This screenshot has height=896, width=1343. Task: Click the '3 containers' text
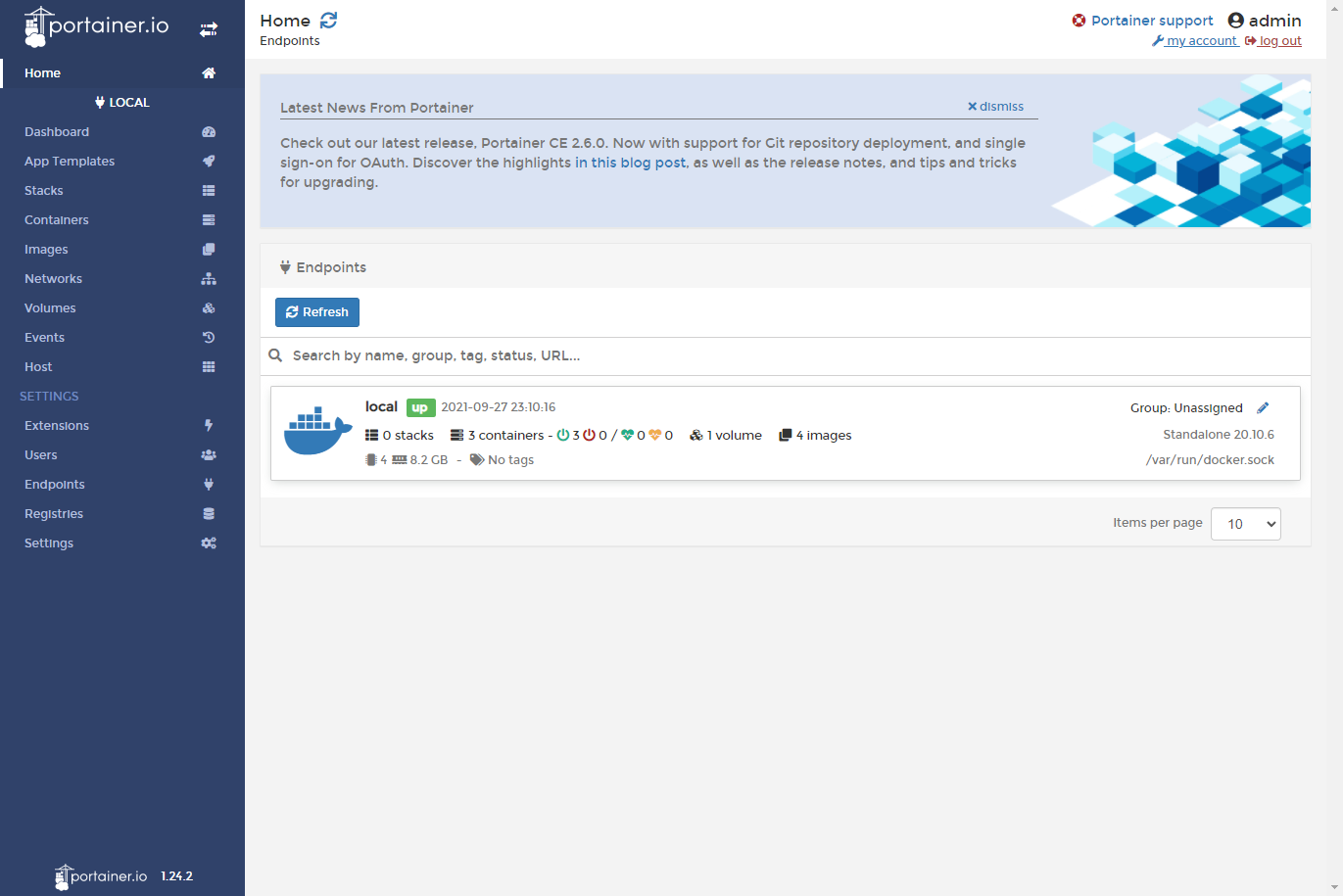pyautogui.click(x=505, y=436)
